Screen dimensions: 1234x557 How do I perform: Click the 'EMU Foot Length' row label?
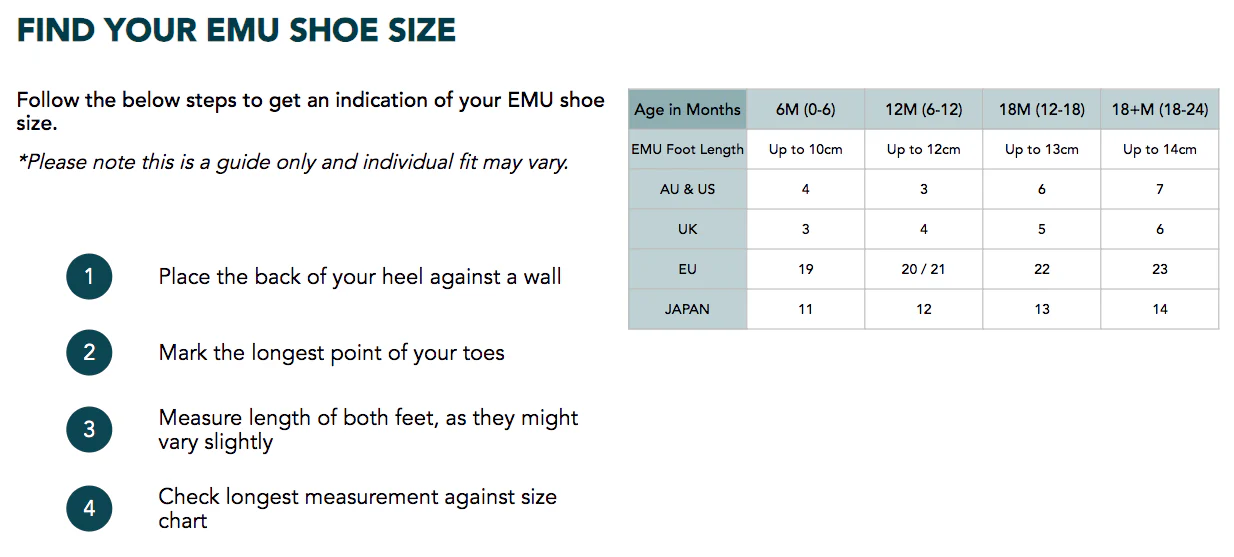click(687, 149)
